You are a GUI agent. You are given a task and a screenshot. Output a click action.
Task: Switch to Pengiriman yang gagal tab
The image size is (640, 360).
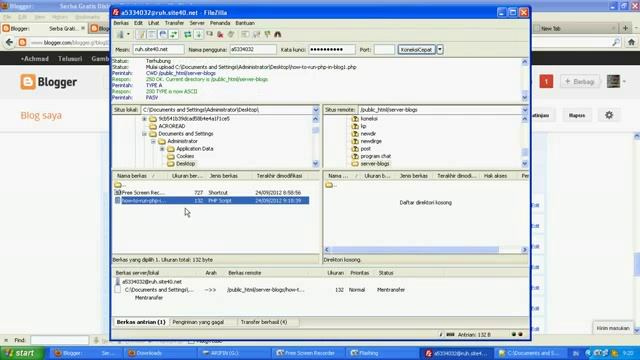pyautogui.click(x=198, y=322)
